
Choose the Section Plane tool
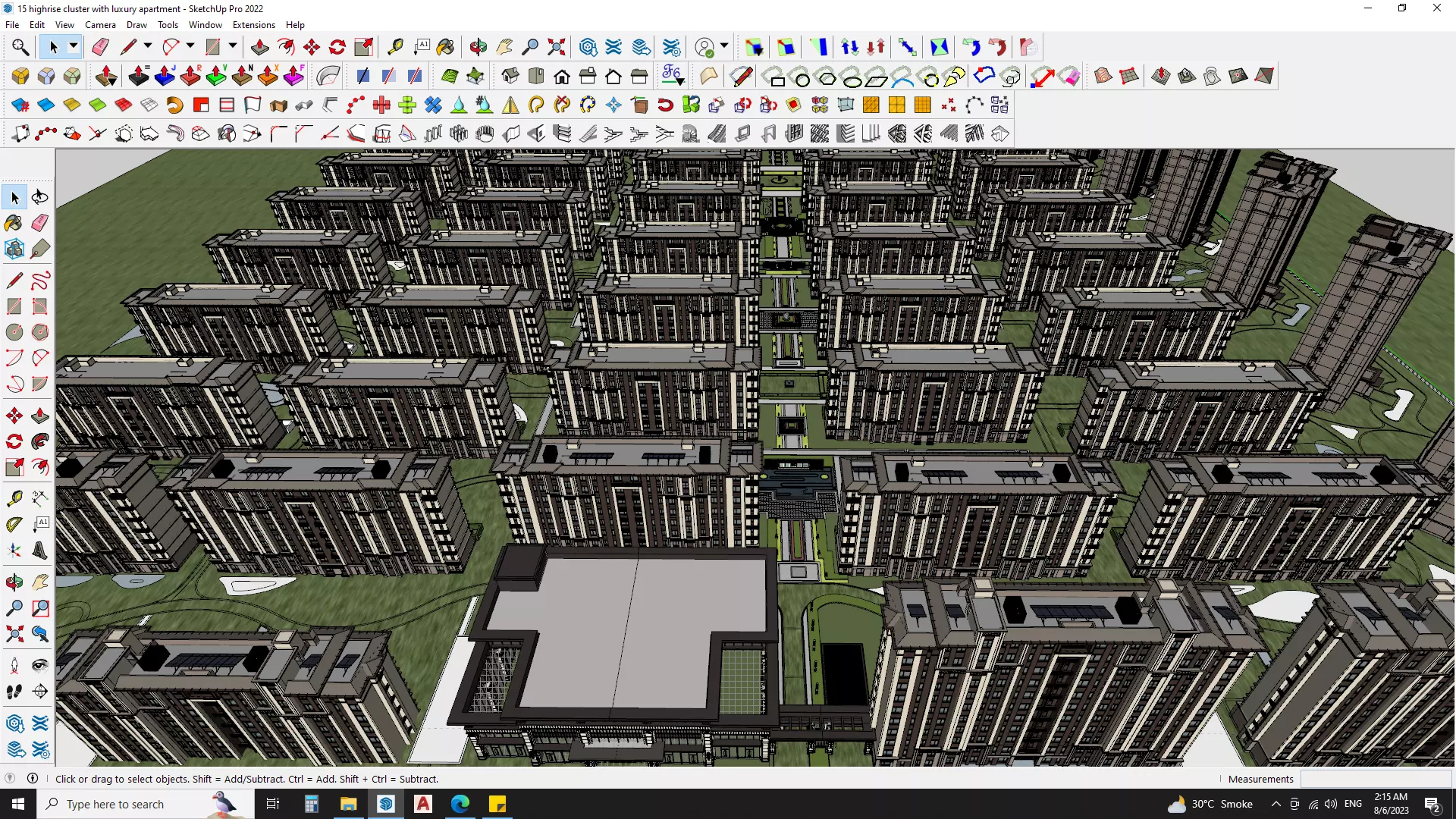click(40, 692)
